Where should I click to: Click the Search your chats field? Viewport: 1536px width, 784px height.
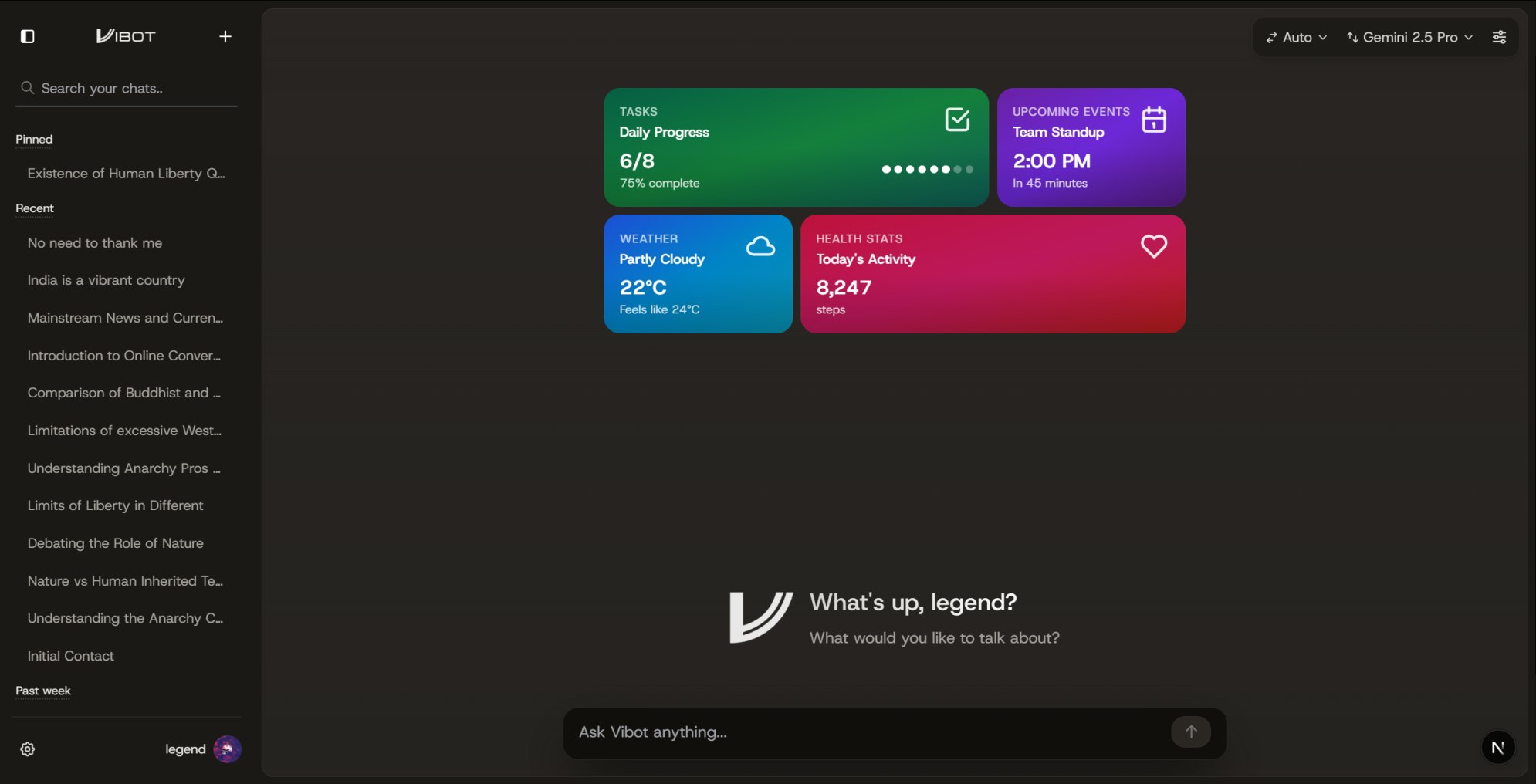pos(127,89)
